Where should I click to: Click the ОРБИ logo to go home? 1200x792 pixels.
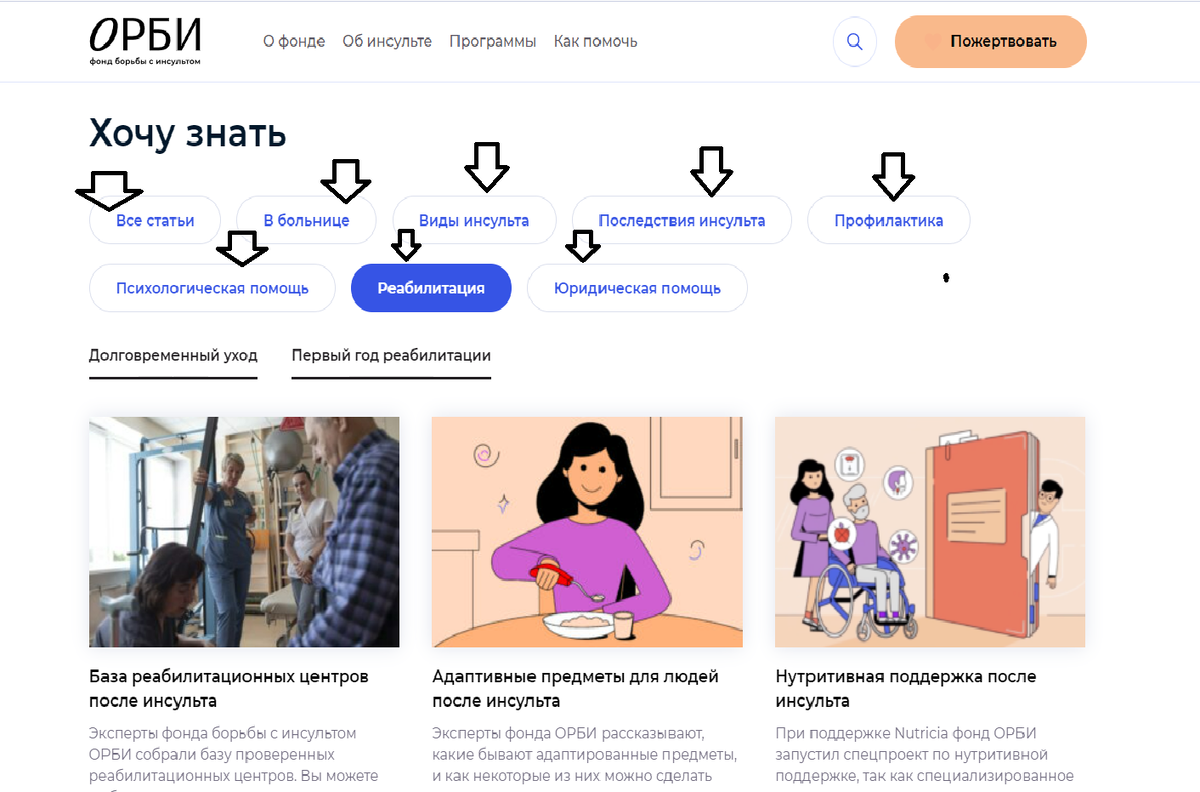[145, 42]
